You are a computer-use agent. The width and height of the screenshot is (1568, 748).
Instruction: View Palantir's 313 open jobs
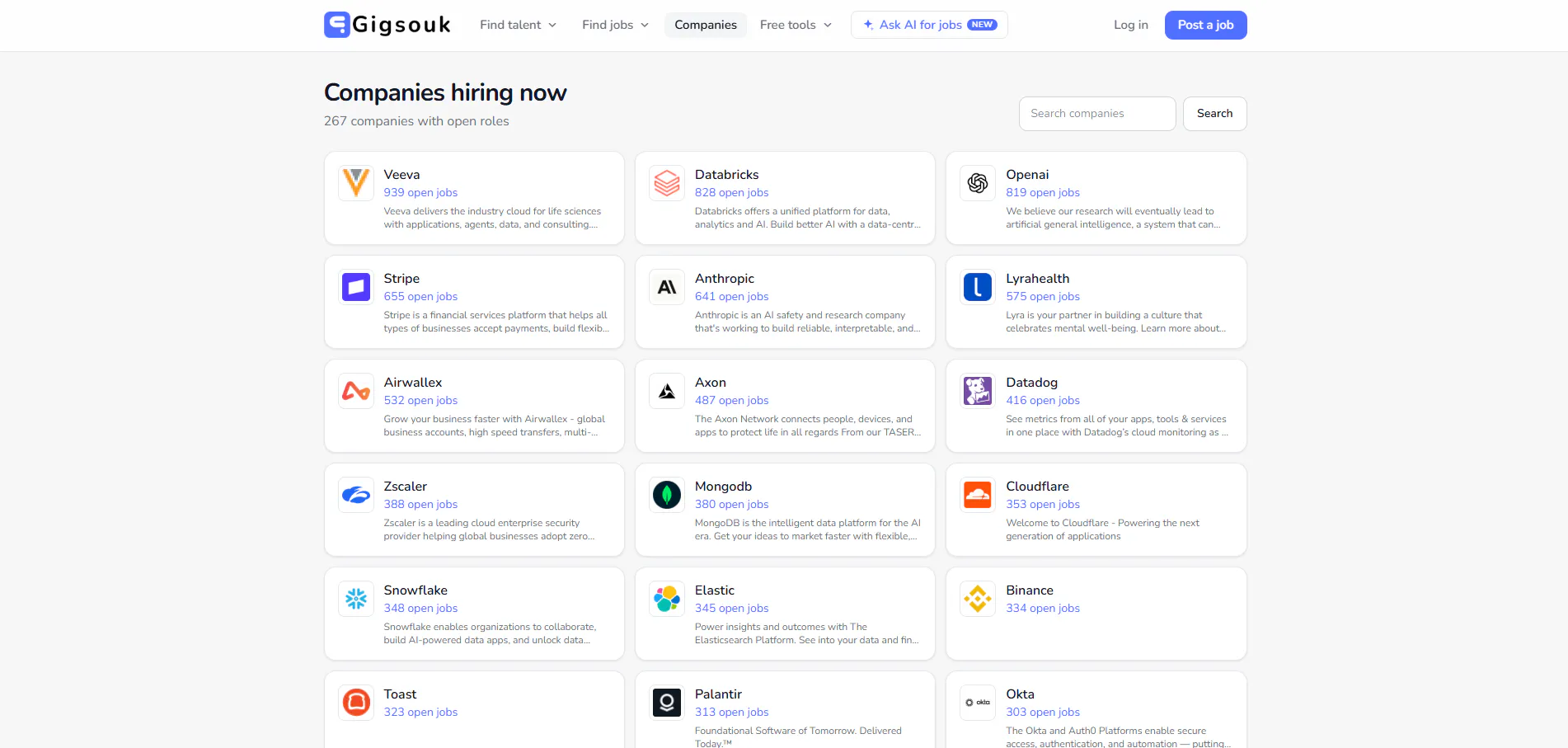[731, 712]
